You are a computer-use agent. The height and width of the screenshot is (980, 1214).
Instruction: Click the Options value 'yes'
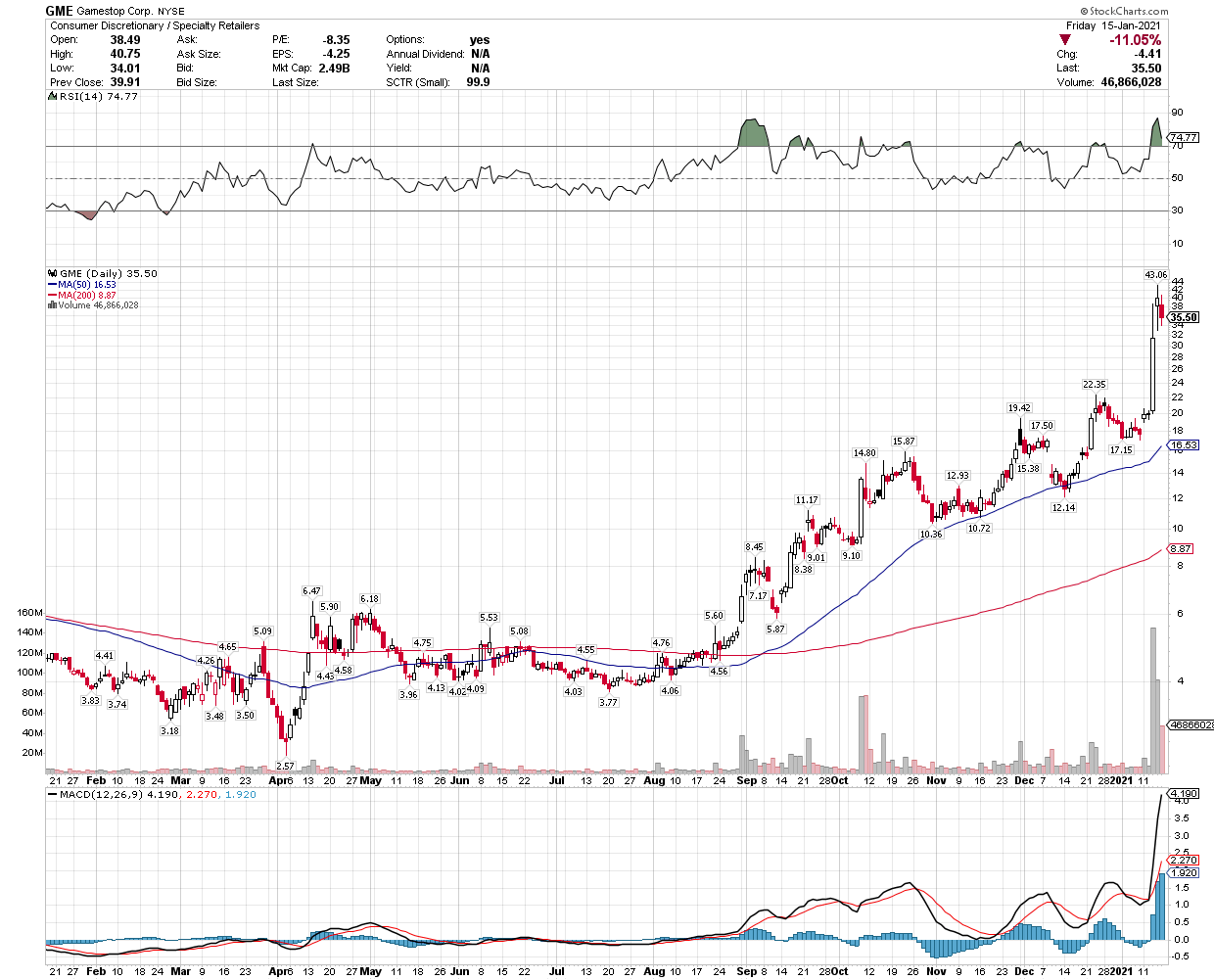click(x=479, y=40)
